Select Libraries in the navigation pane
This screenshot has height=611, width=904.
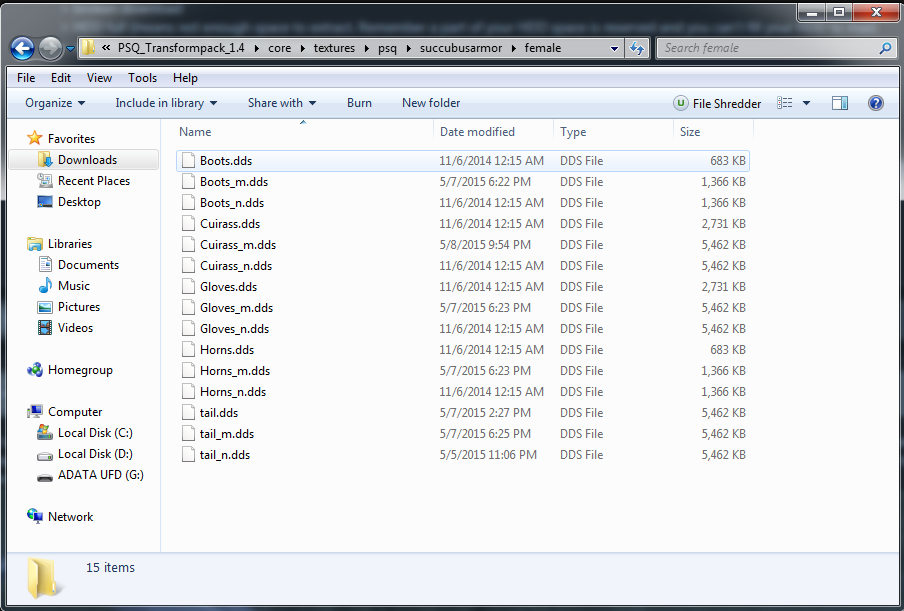[59, 244]
